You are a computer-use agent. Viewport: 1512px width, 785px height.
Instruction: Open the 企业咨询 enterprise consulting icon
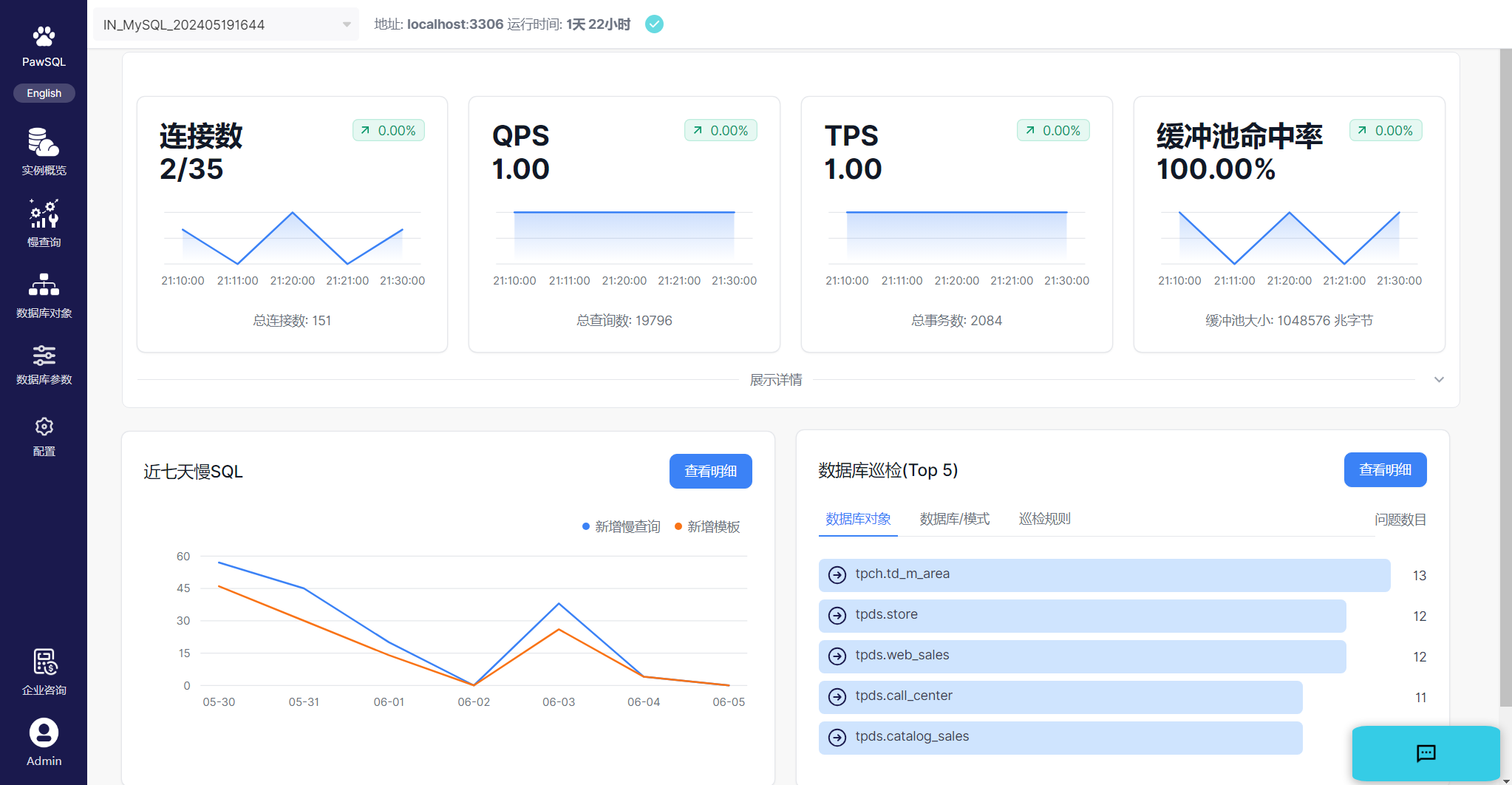(x=44, y=663)
